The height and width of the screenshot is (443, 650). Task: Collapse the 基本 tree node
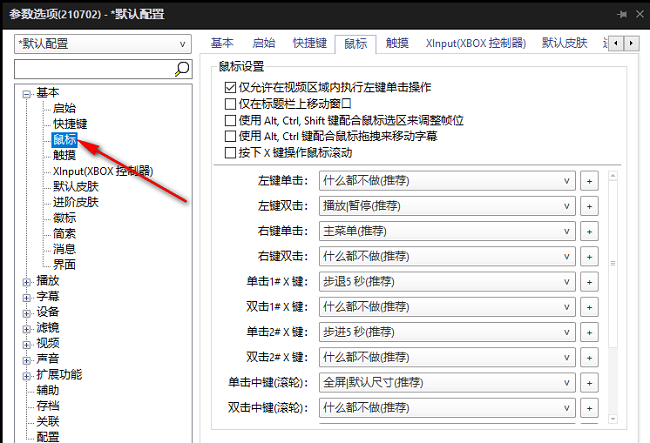27,94
